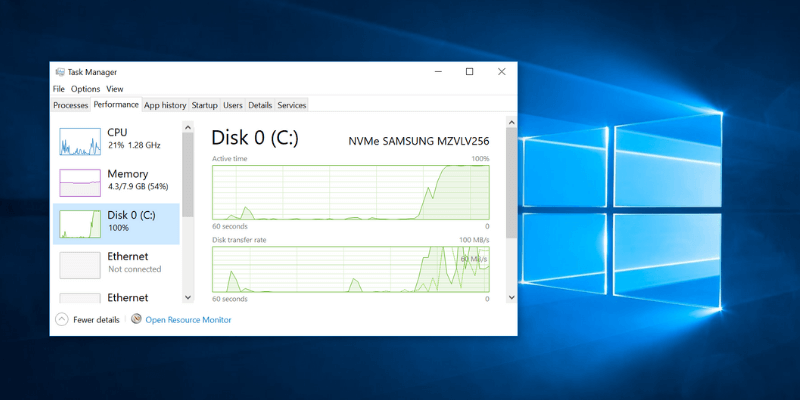Image resolution: width=800 pixels, height=400 pixels.
Task: Click the Resource Monitor gauge icon
Action: [x=136, y=319]
